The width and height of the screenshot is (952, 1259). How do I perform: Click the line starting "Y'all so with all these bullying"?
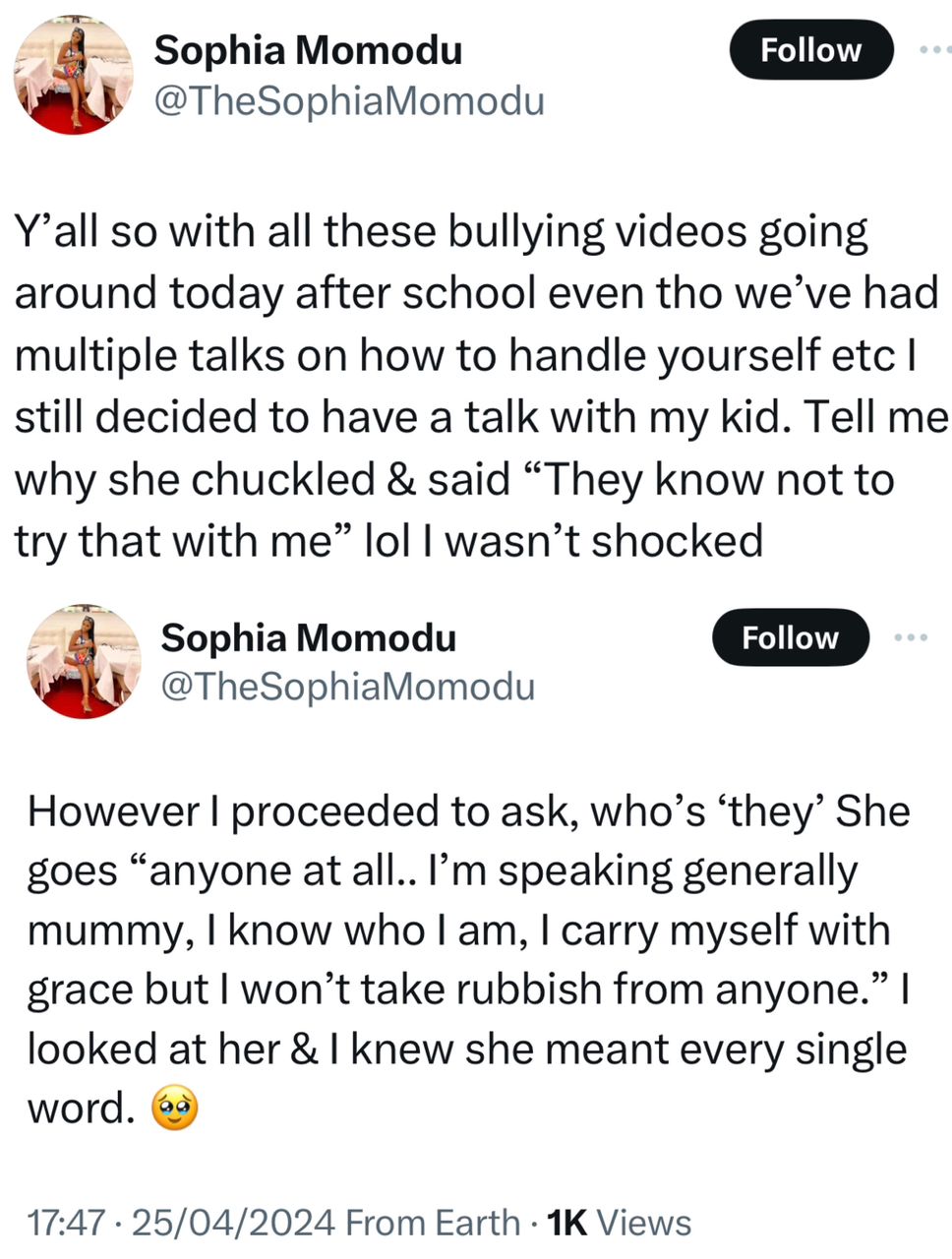(x=442, y=232)
